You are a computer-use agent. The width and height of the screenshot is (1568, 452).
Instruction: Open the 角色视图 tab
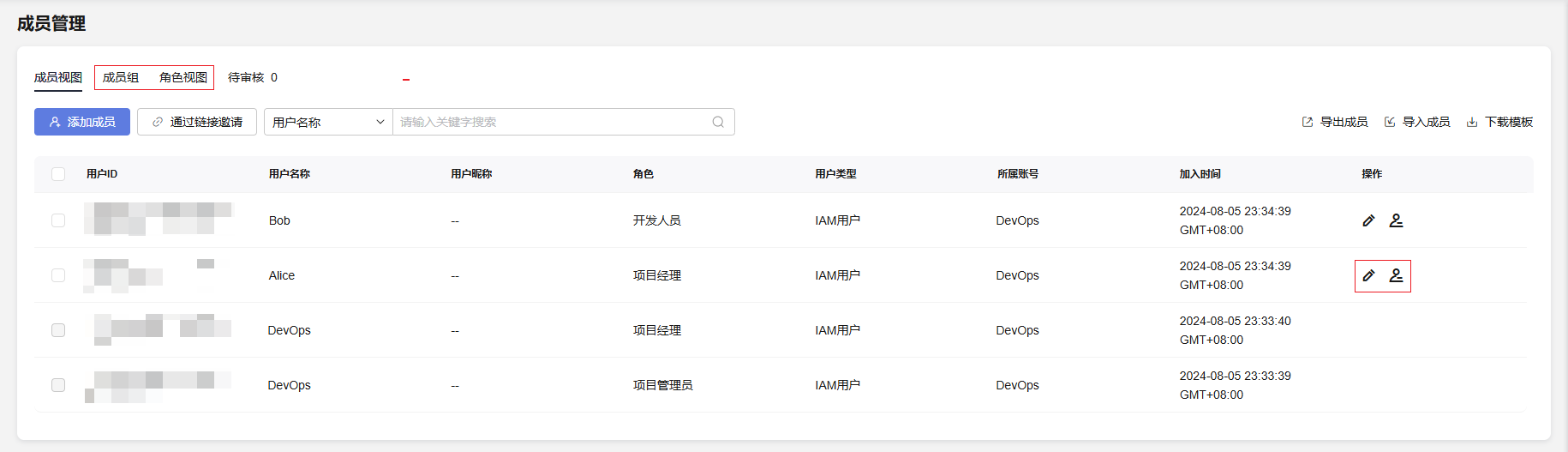183,77
